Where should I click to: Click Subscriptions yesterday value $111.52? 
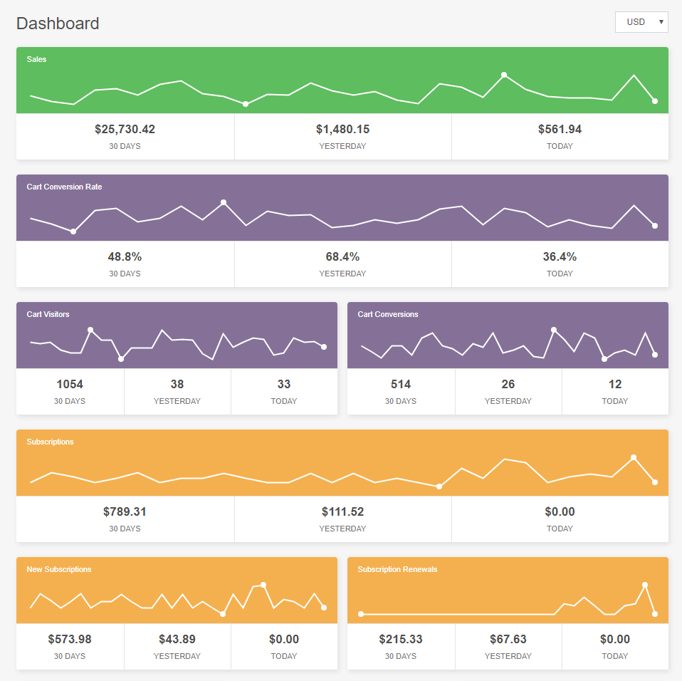343,511
